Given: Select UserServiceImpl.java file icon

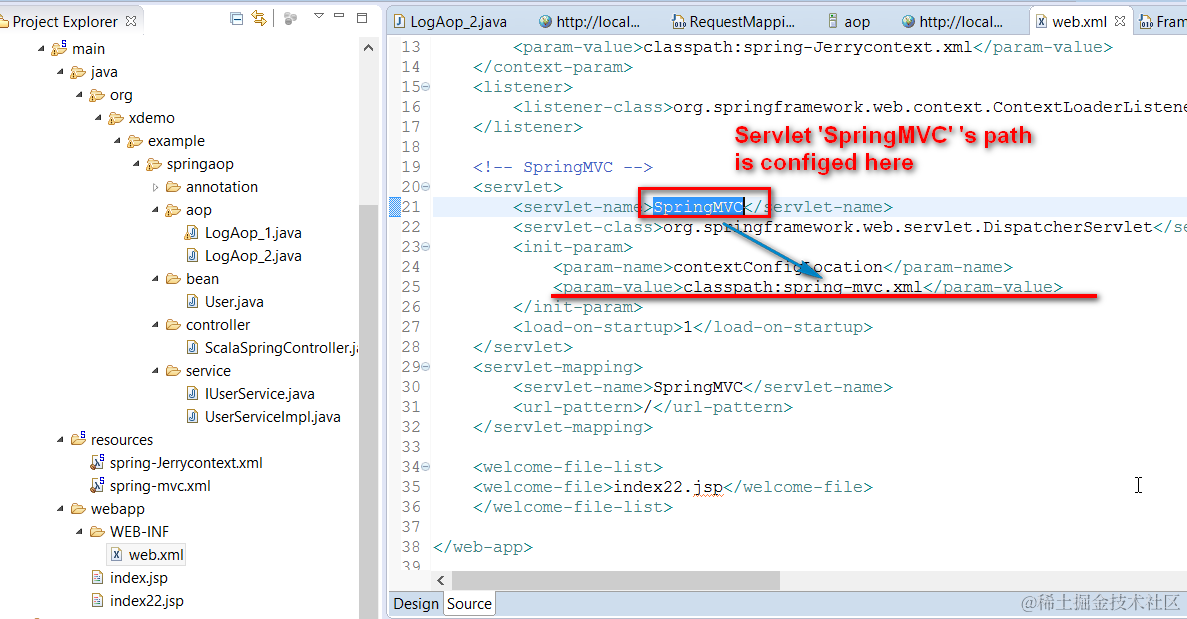Looking at the screenshot, I should [192, 416].
